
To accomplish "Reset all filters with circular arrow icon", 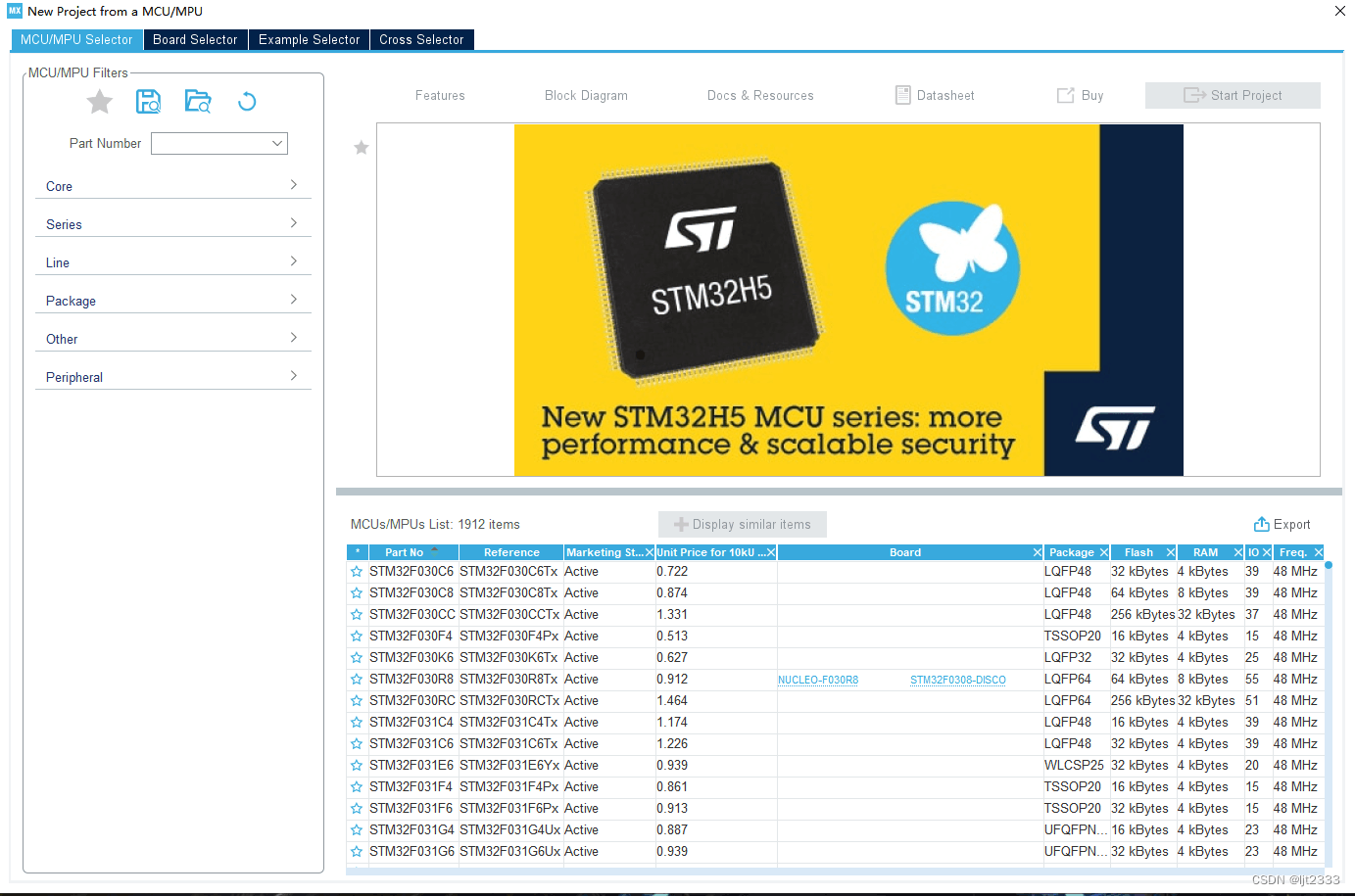I will point(247,101).
